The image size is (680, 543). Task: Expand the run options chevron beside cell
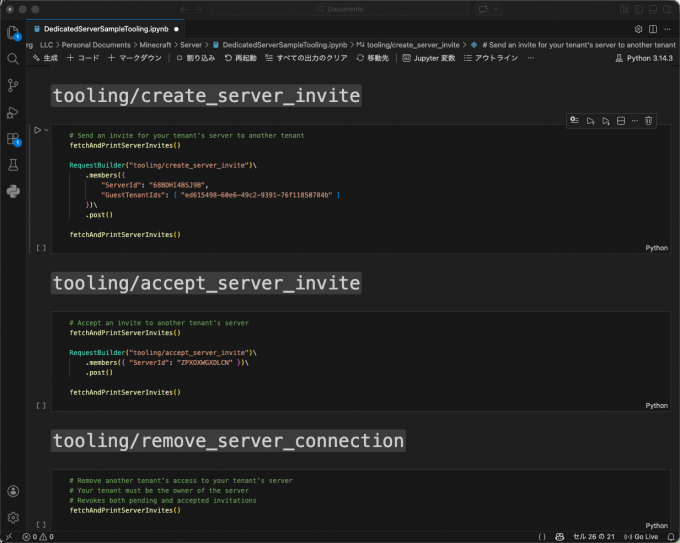click(46, 130)
